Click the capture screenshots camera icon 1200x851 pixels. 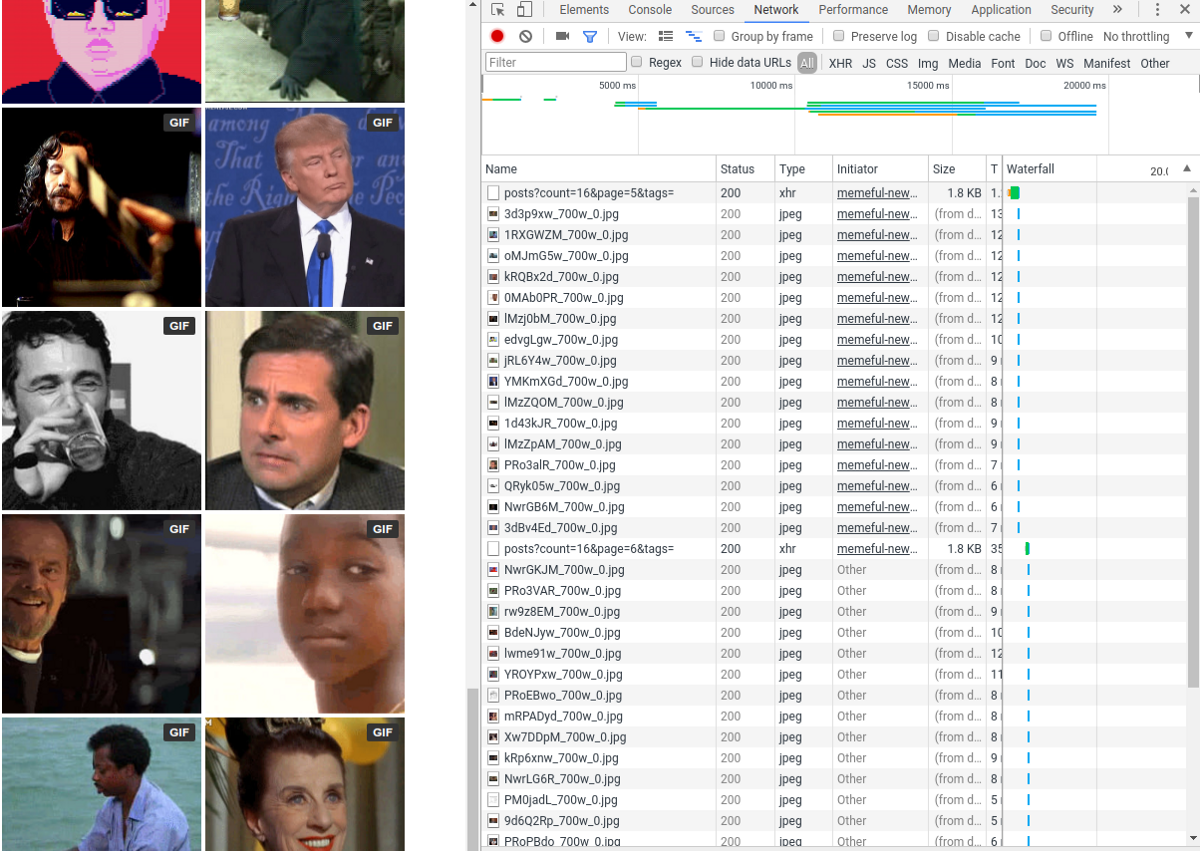click(x=562, y=36)
